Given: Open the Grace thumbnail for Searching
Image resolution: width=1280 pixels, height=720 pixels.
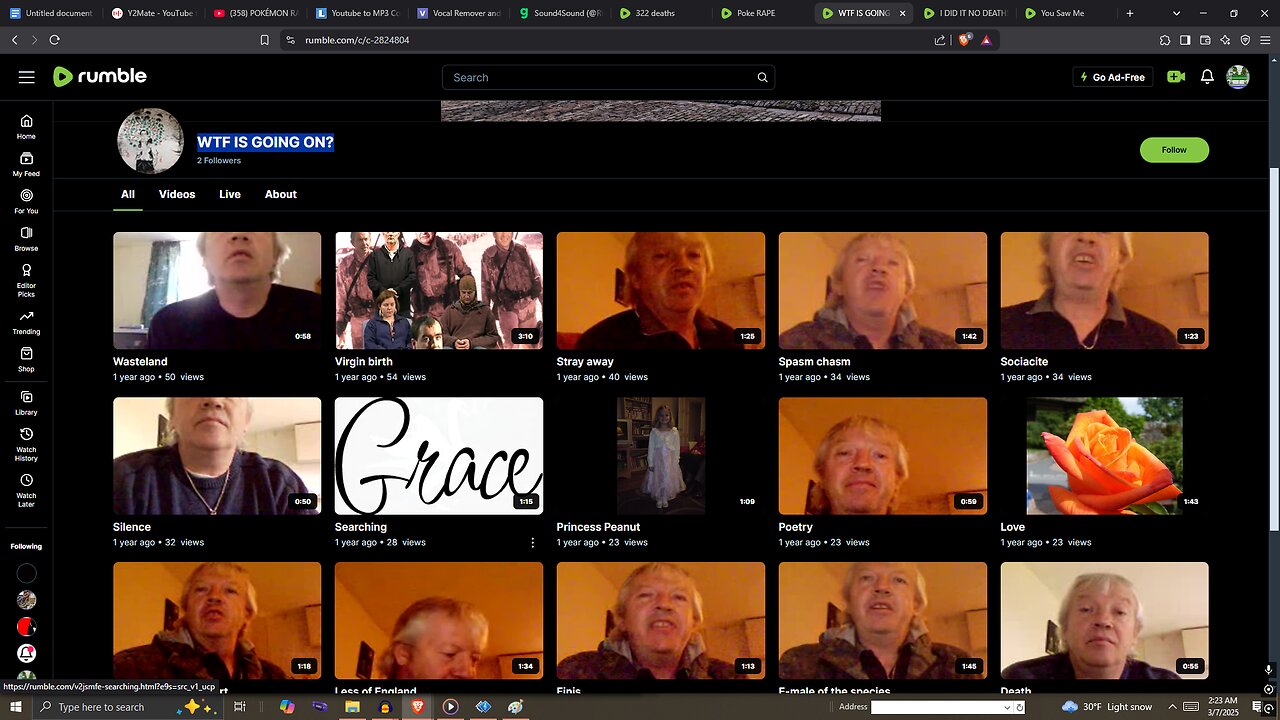Looking at the screenshot, I should (439, 456).
